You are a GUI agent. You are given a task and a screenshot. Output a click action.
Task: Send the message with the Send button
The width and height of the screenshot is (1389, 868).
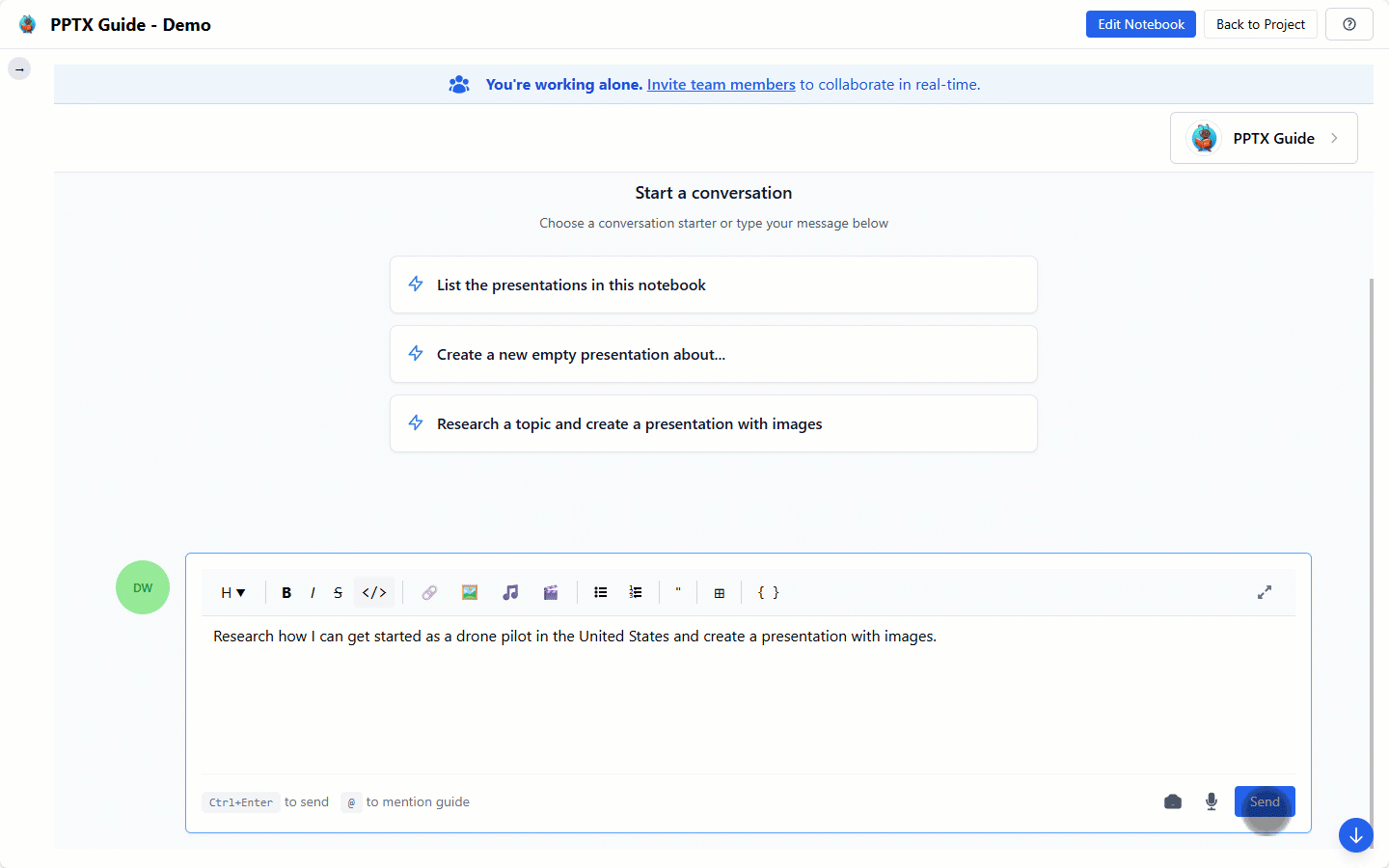coord(1264,801)
